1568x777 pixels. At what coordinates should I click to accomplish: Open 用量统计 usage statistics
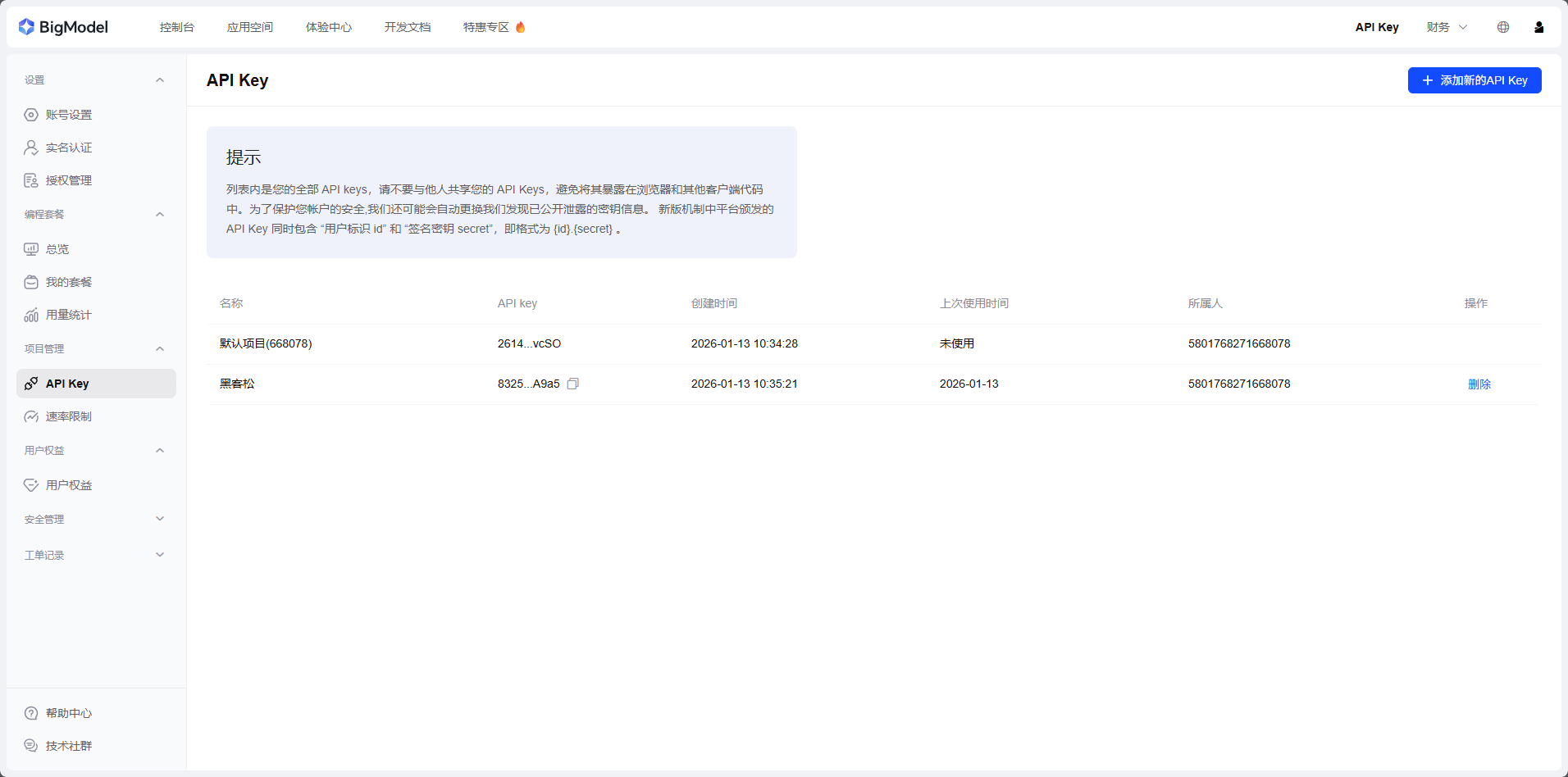click(x=68, y=315)
